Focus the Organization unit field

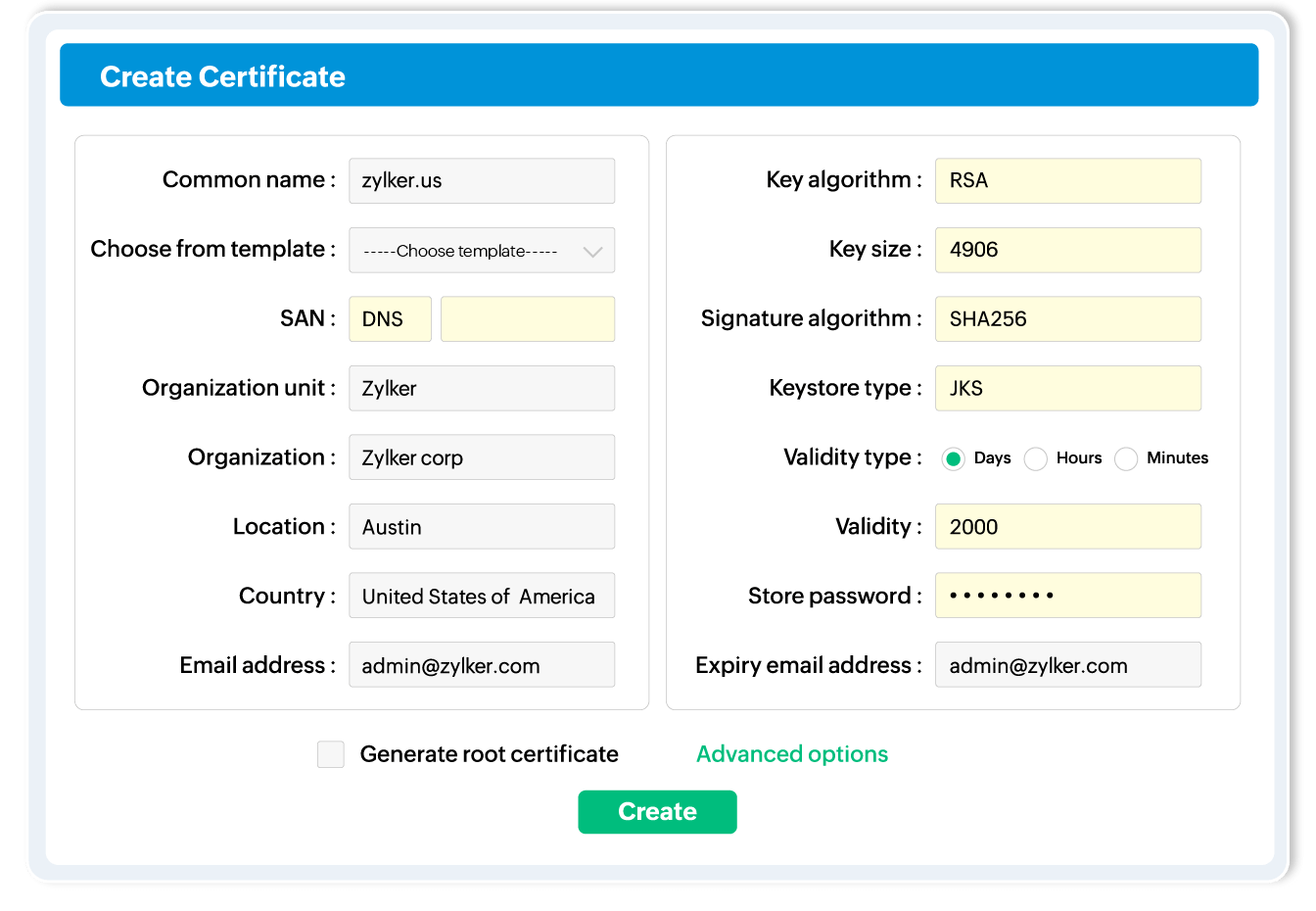point(482,389)
